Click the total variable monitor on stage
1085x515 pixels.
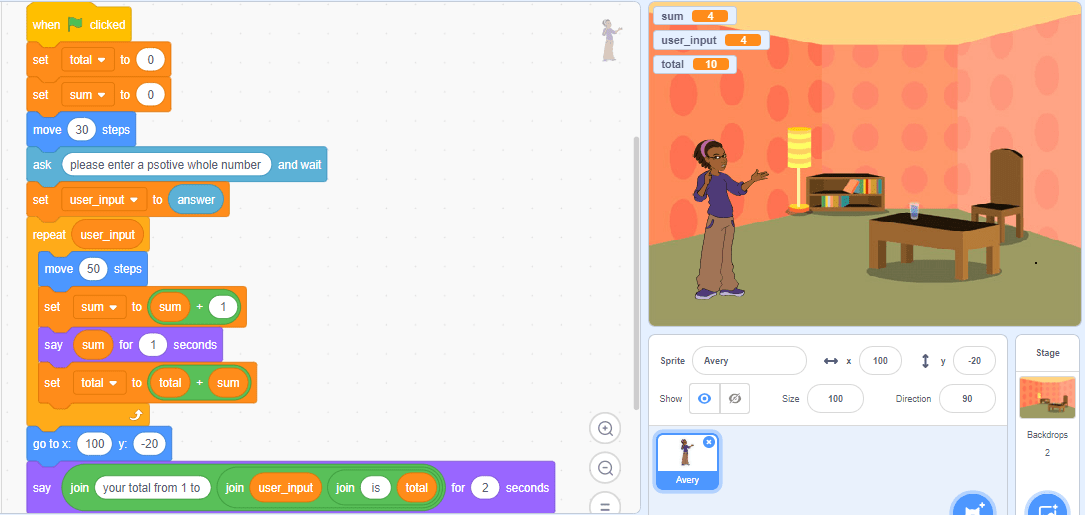point(695,64)
